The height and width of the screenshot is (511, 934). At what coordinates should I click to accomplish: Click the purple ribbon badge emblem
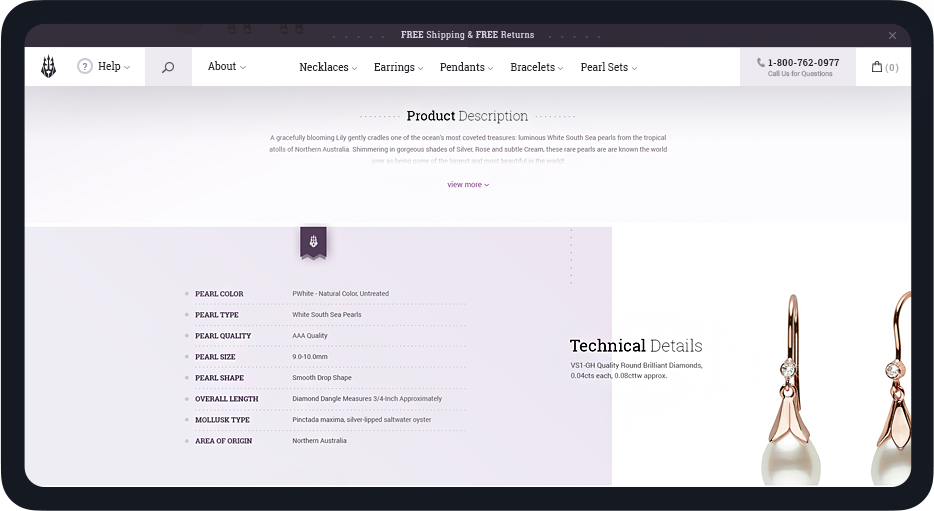pos(313,242)
